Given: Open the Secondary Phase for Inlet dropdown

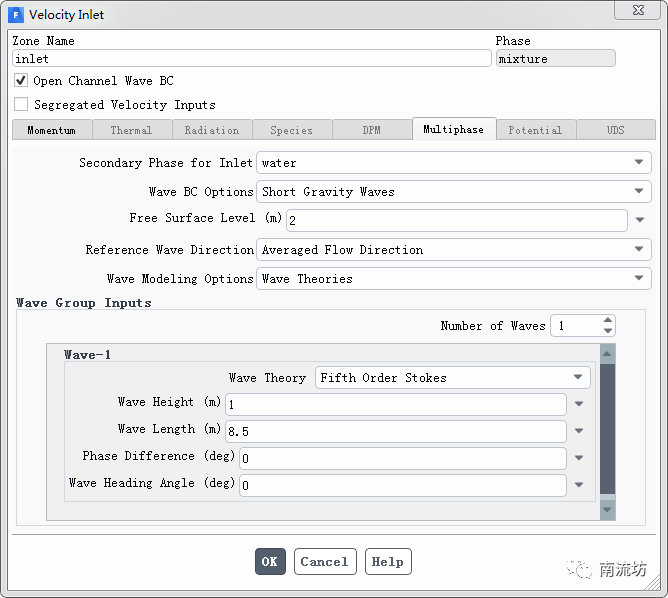Looking at the screenshot, I should pos(454,163).
